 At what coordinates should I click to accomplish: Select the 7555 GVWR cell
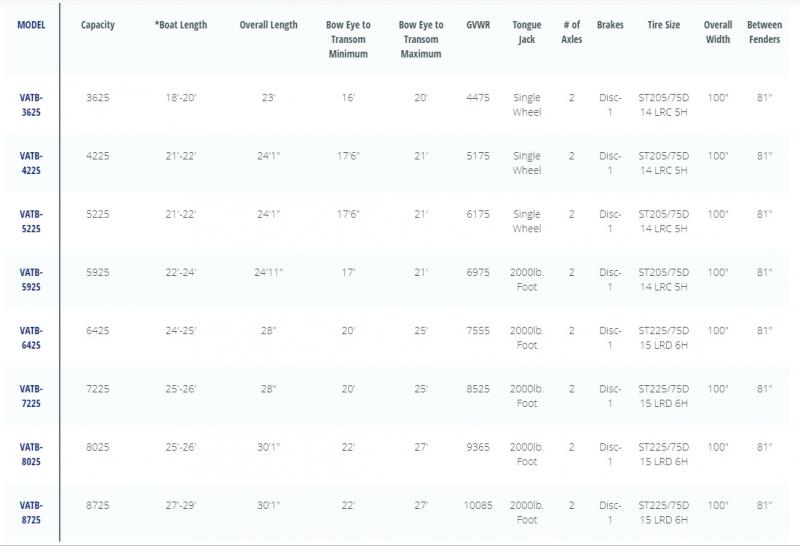pyautogui.click(x=478, y=330)
